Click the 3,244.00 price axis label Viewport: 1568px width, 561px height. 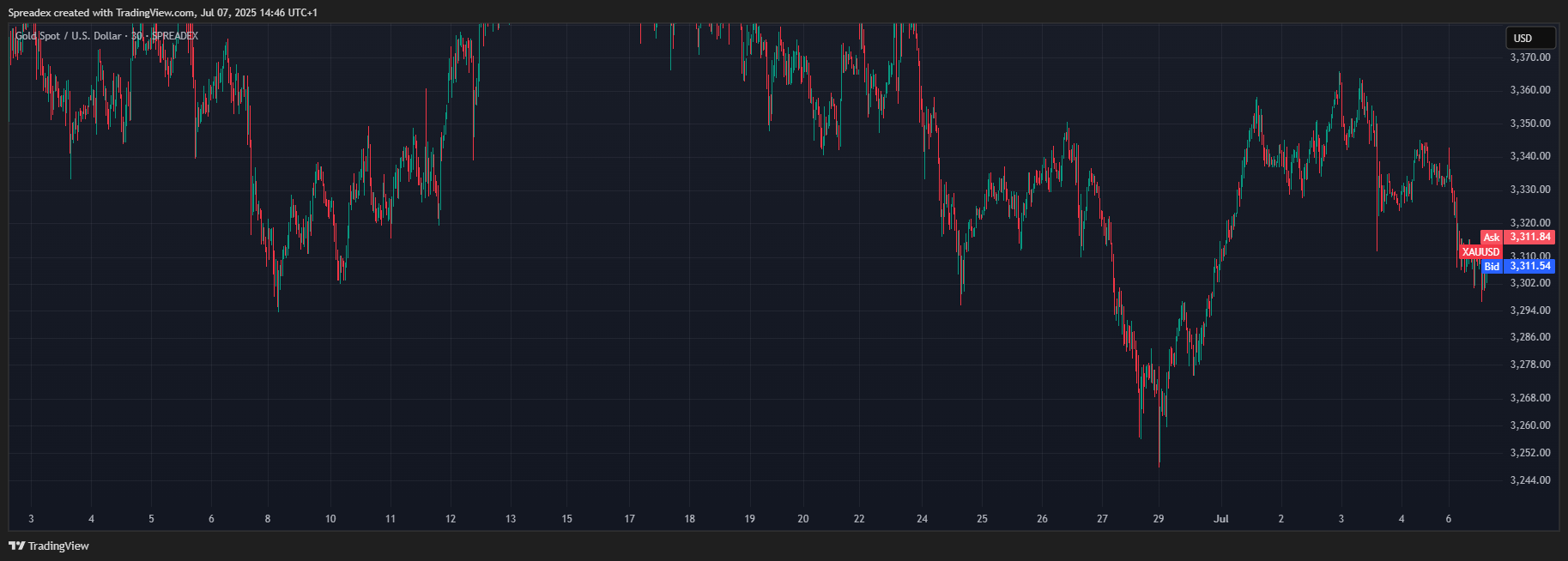click(x=1530, y=480)
